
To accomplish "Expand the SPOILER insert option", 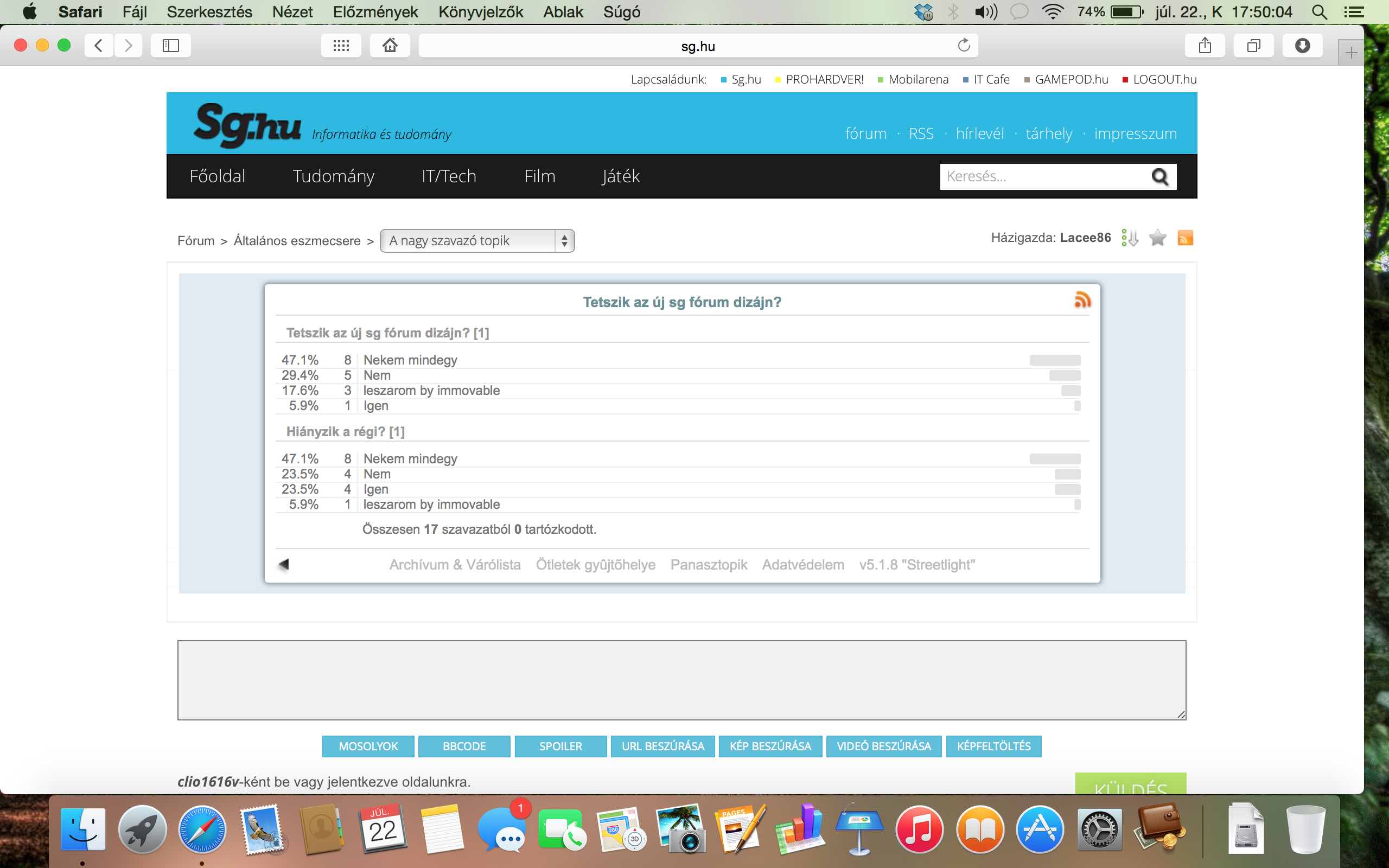I will tap(560, 746).
